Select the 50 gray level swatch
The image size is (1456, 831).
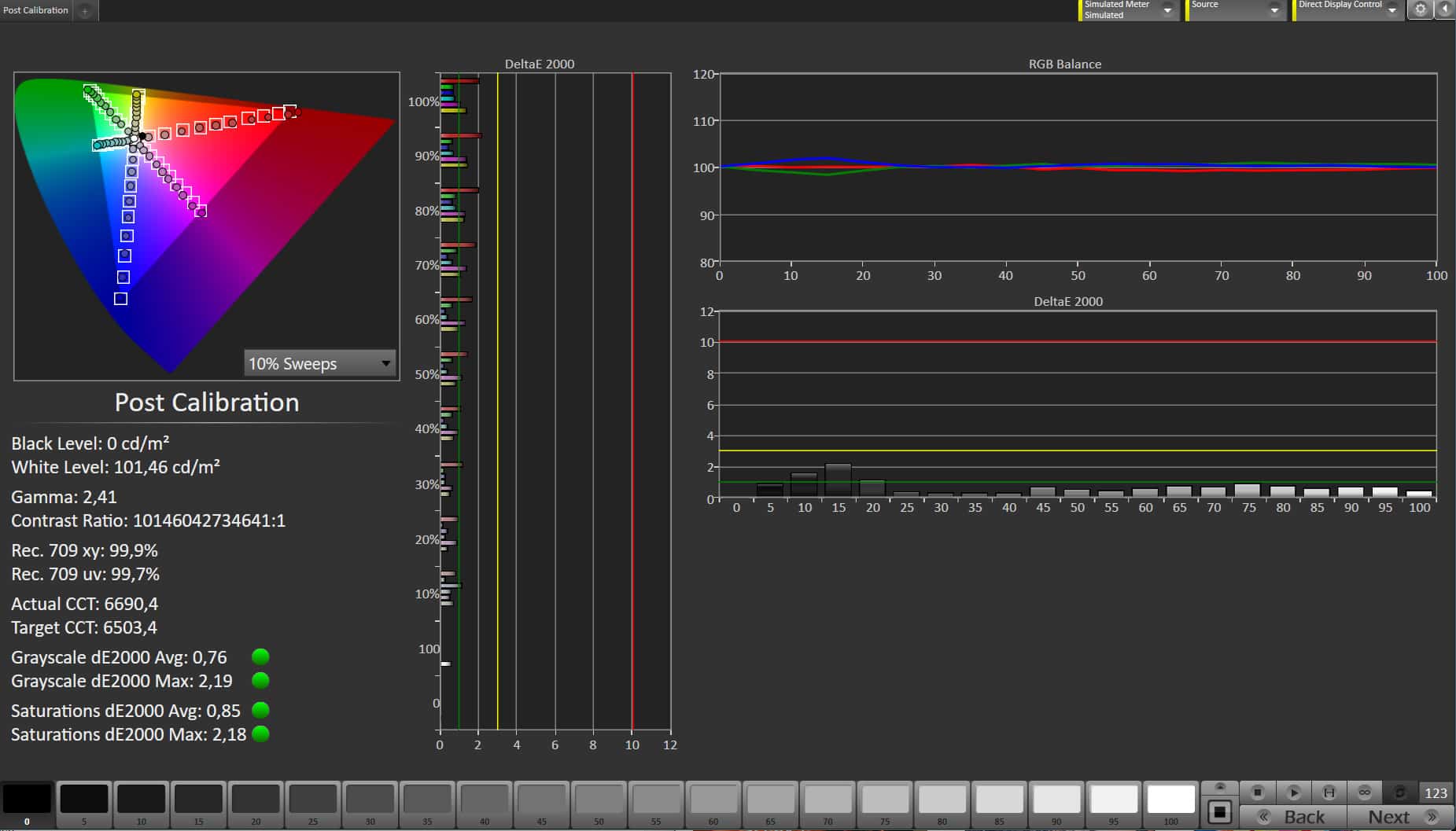click(x=599, y=800)
